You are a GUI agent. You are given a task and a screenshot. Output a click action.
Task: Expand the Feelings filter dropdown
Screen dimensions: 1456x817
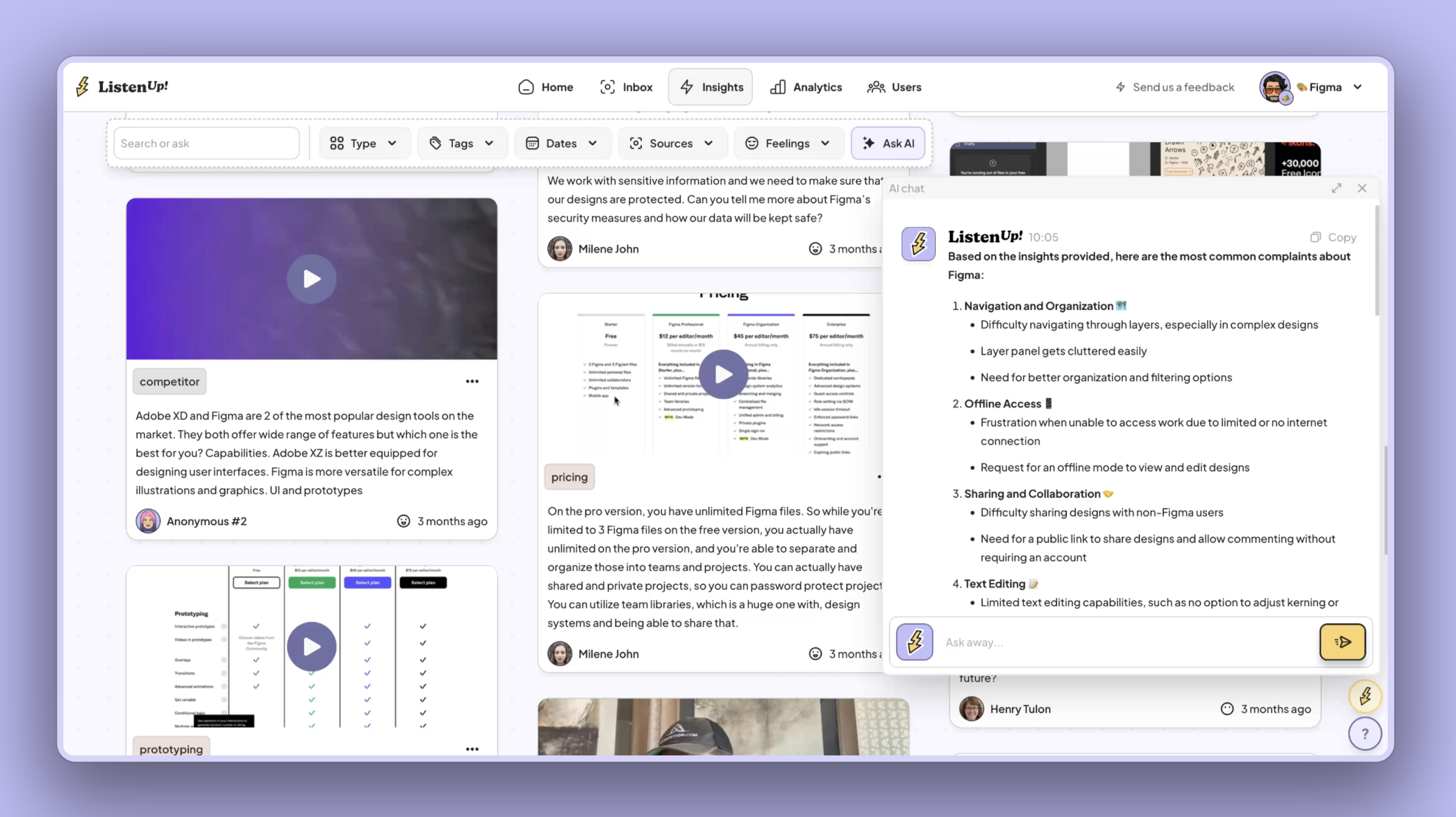tap(788, 143)
